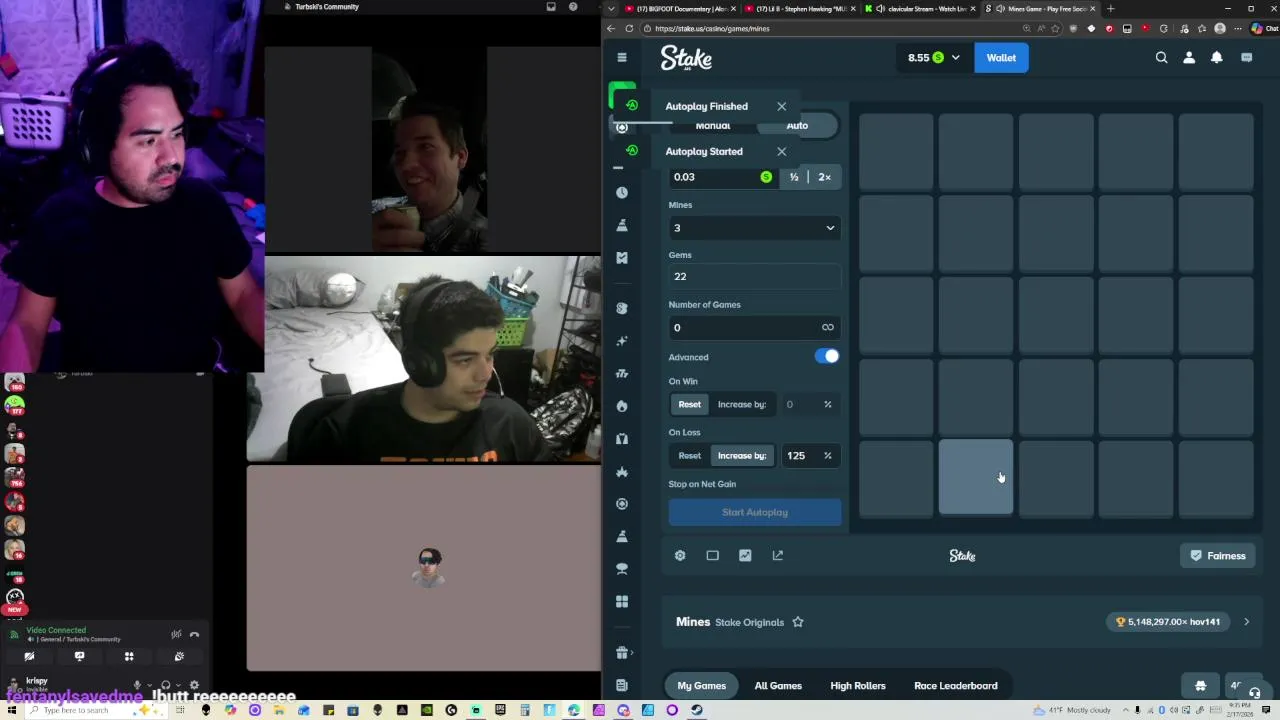Image resolution: width=1280 pixels, height=720 pixels.
Task: Select Increase by under On Win
Action: [741, 404]
